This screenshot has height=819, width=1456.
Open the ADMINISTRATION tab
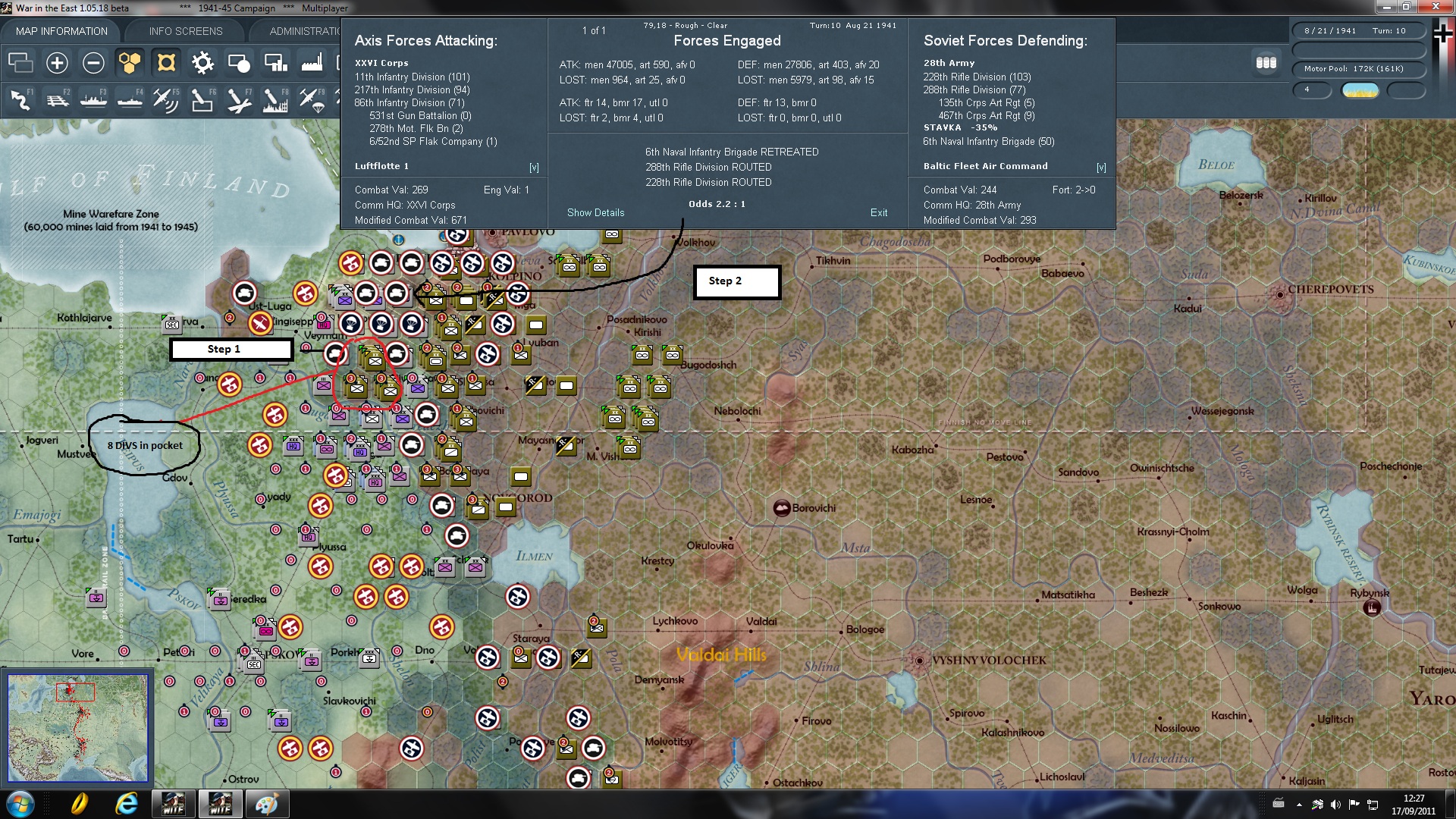(305, 31)
